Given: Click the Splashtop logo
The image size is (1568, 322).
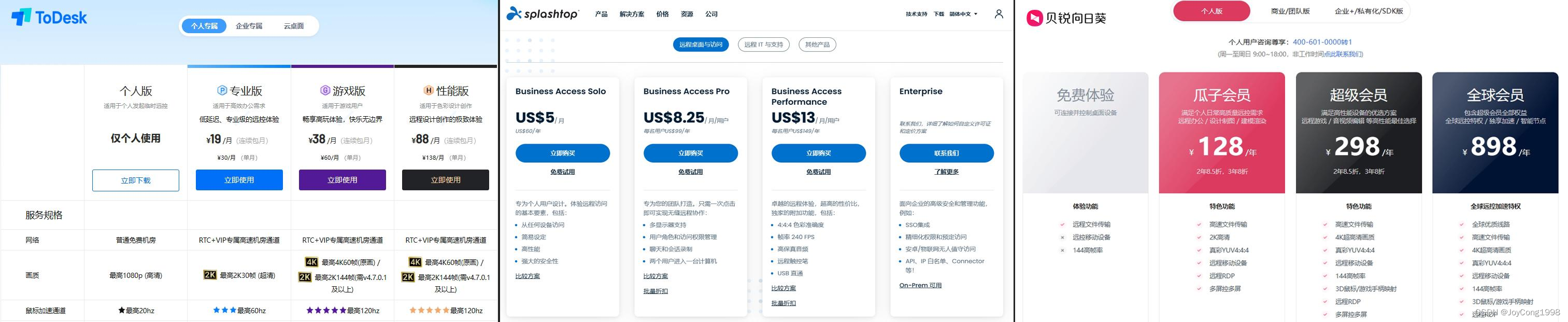Looking at the screenshot, I should tap(543, 13).
